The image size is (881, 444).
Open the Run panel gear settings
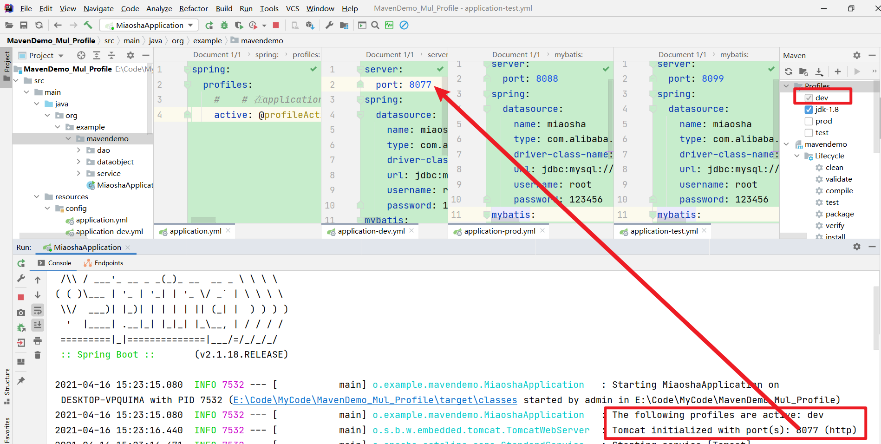pyautogui.click(x=857, y=247)
